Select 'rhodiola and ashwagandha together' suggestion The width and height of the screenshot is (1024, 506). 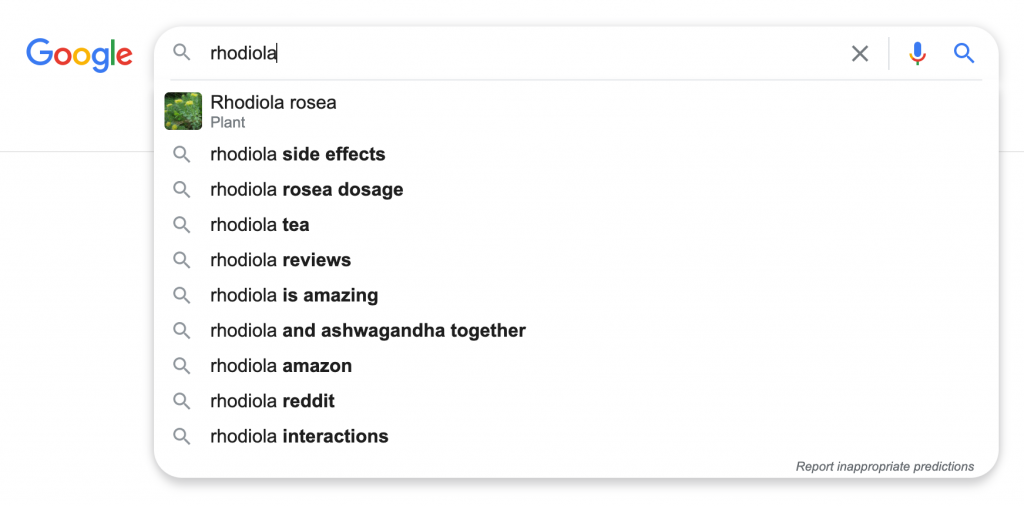click(576, 331)
